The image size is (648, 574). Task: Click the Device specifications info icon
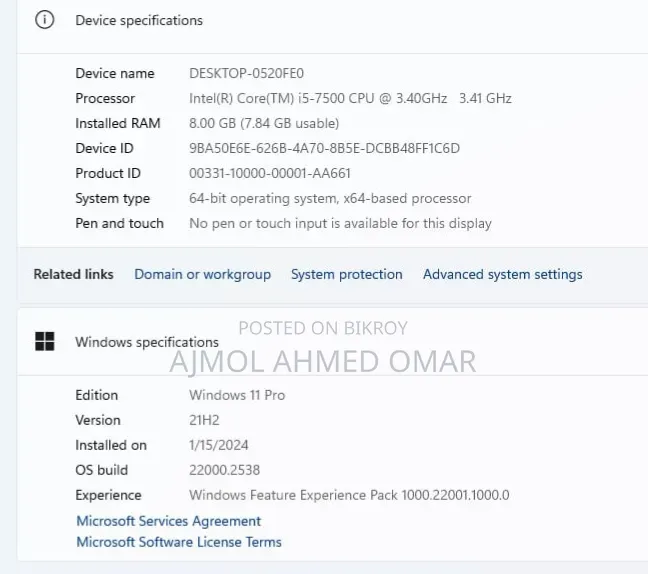click(45, 20)
